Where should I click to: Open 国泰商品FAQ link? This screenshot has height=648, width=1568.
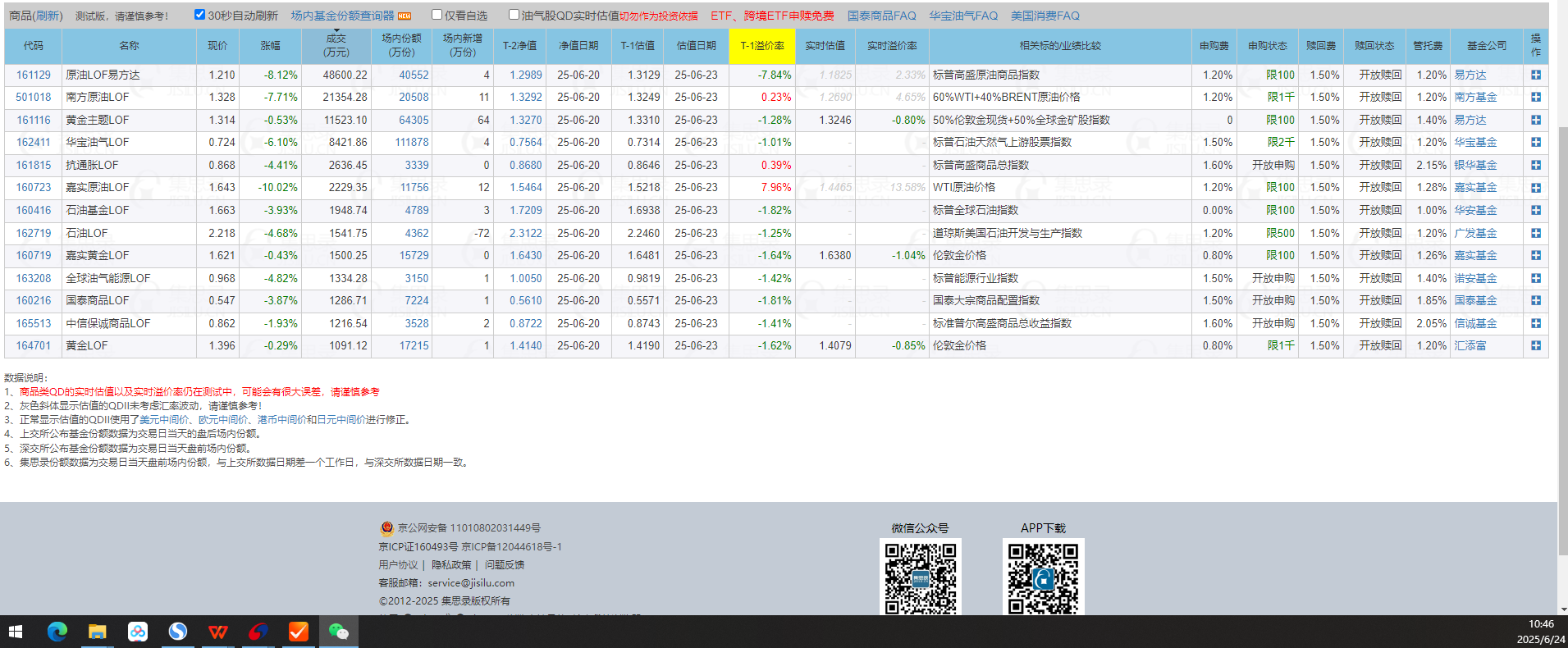point(881,16)
